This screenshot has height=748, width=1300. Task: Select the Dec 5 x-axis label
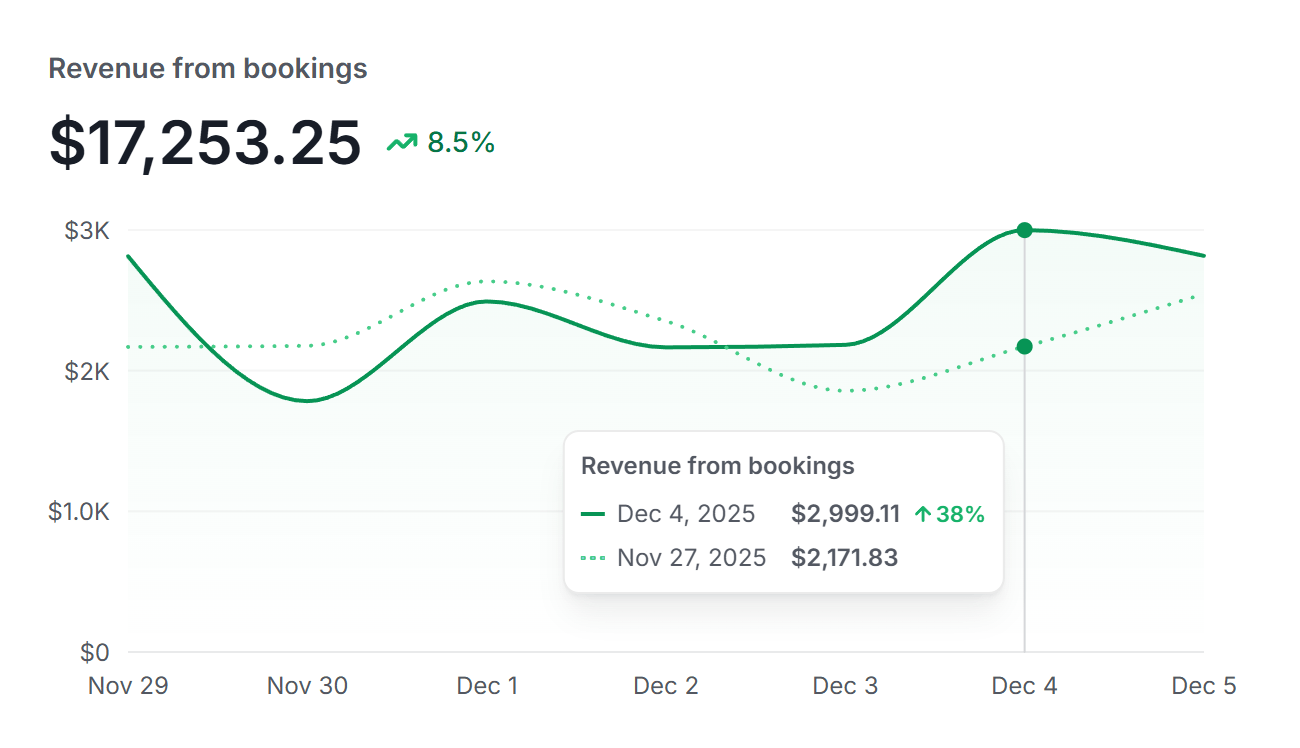tap(1203, 686)
